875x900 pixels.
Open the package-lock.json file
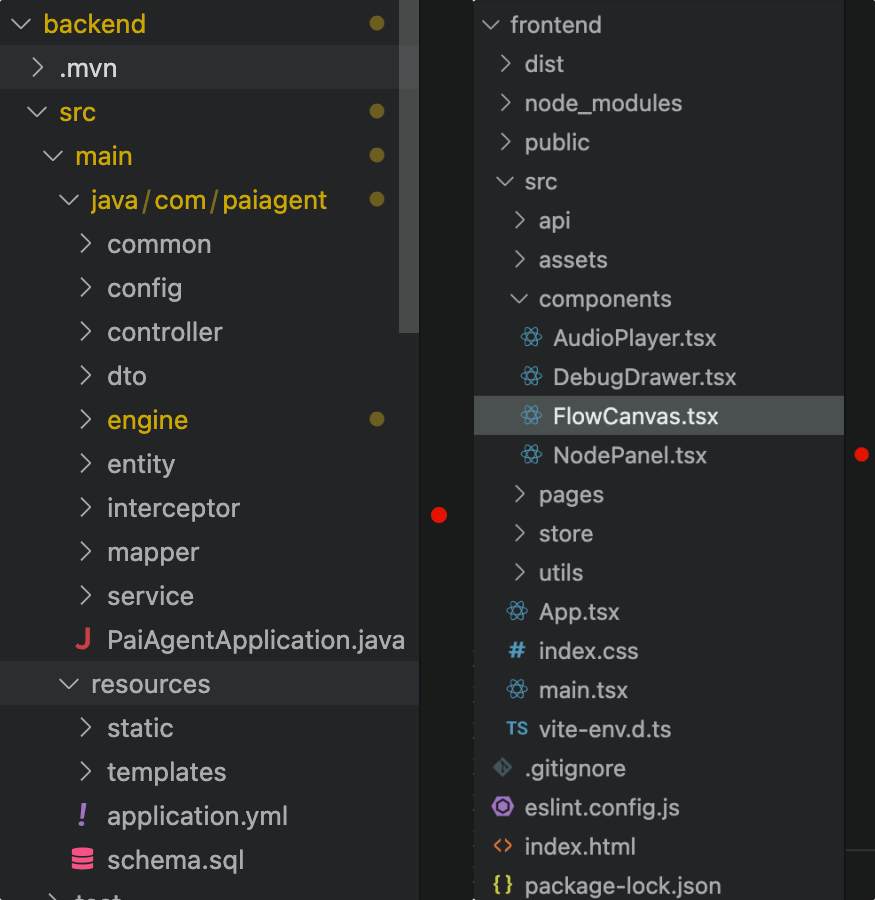622,885
